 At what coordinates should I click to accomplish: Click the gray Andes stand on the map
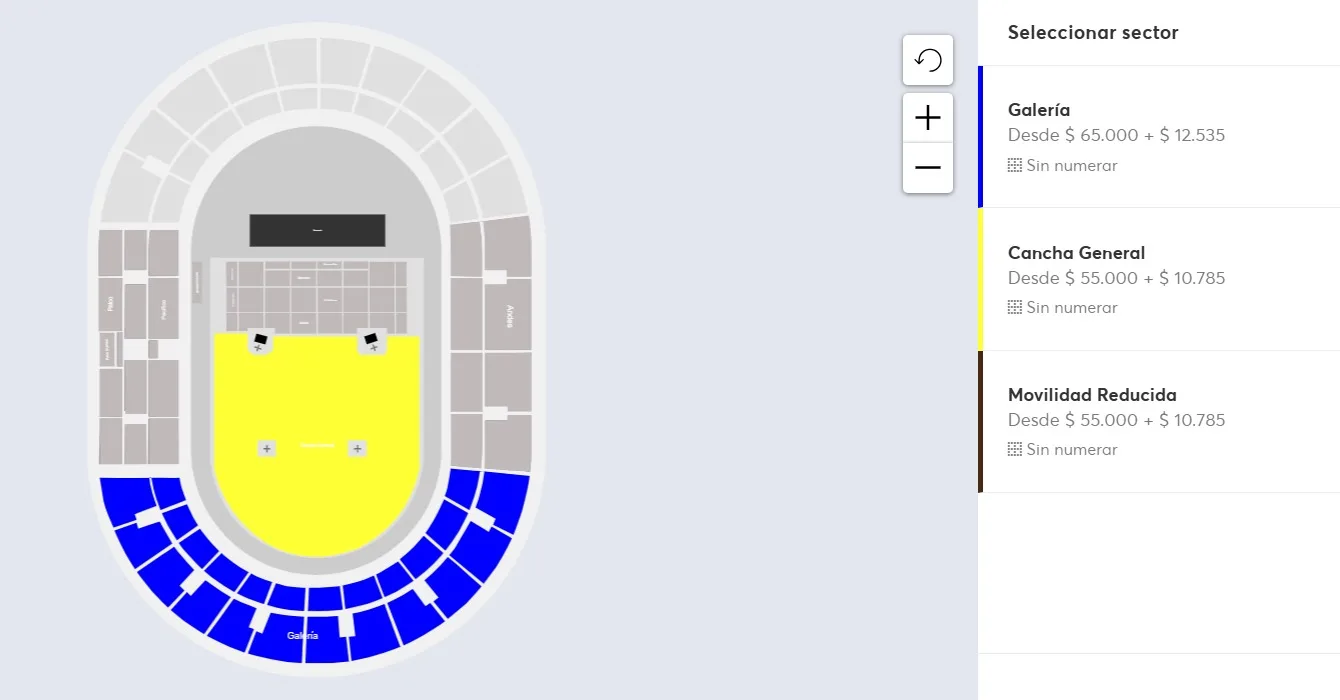pos(509,314)
